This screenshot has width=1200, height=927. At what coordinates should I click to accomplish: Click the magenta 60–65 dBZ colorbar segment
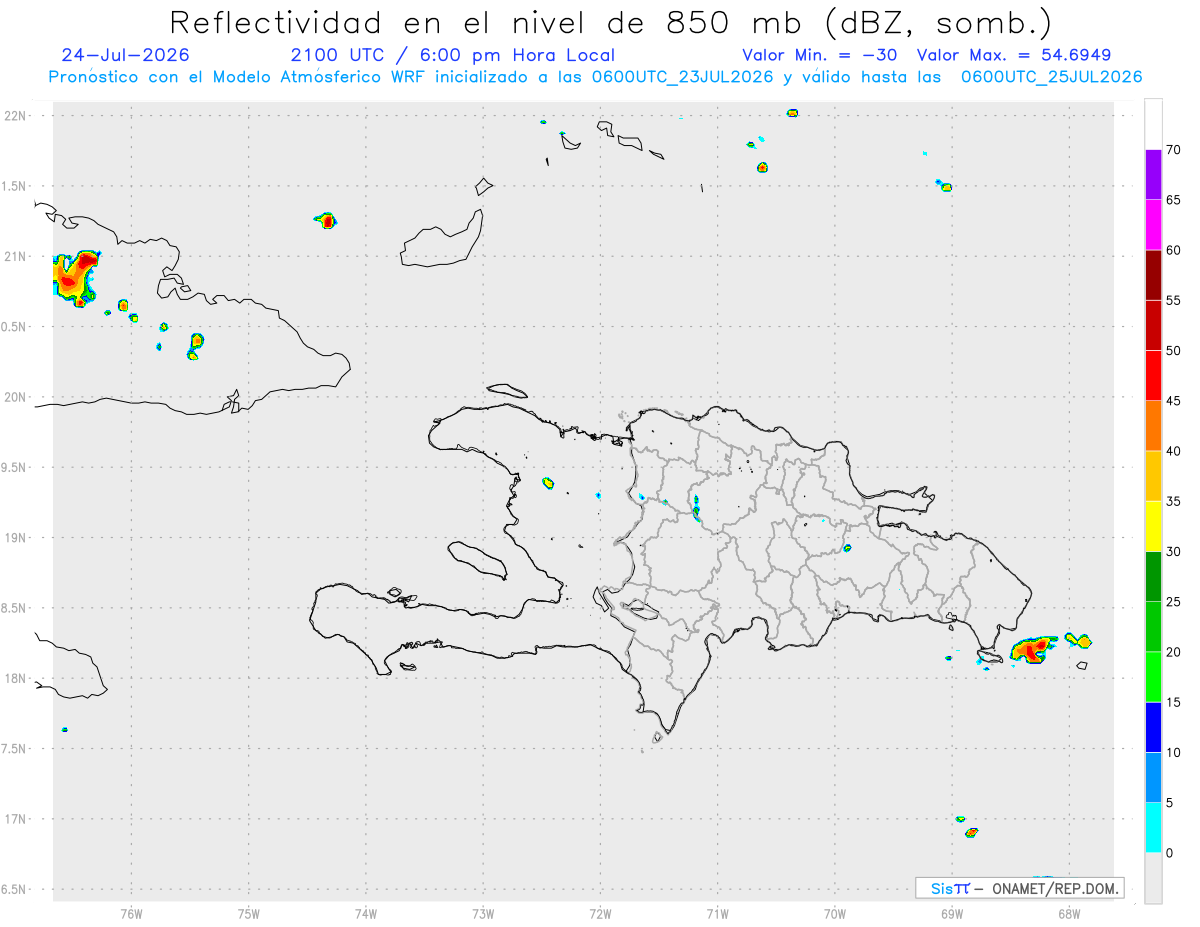coord(1153,225)
